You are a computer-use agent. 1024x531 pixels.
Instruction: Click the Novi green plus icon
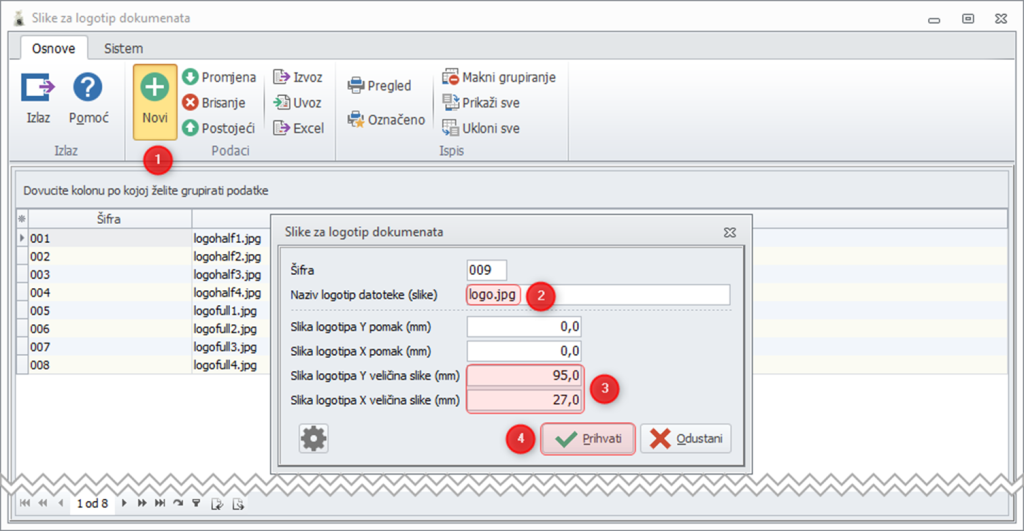(154, 88)
